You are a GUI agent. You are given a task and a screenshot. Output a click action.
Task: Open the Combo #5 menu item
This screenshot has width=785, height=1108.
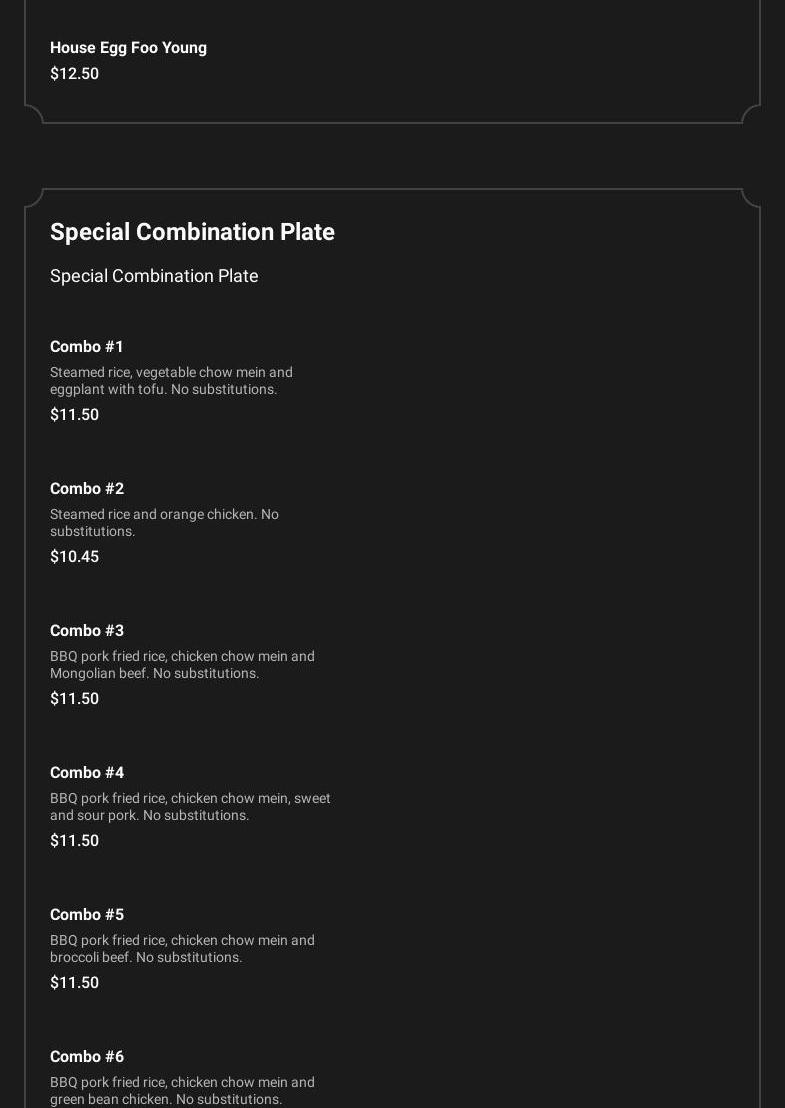pos(87,915)
